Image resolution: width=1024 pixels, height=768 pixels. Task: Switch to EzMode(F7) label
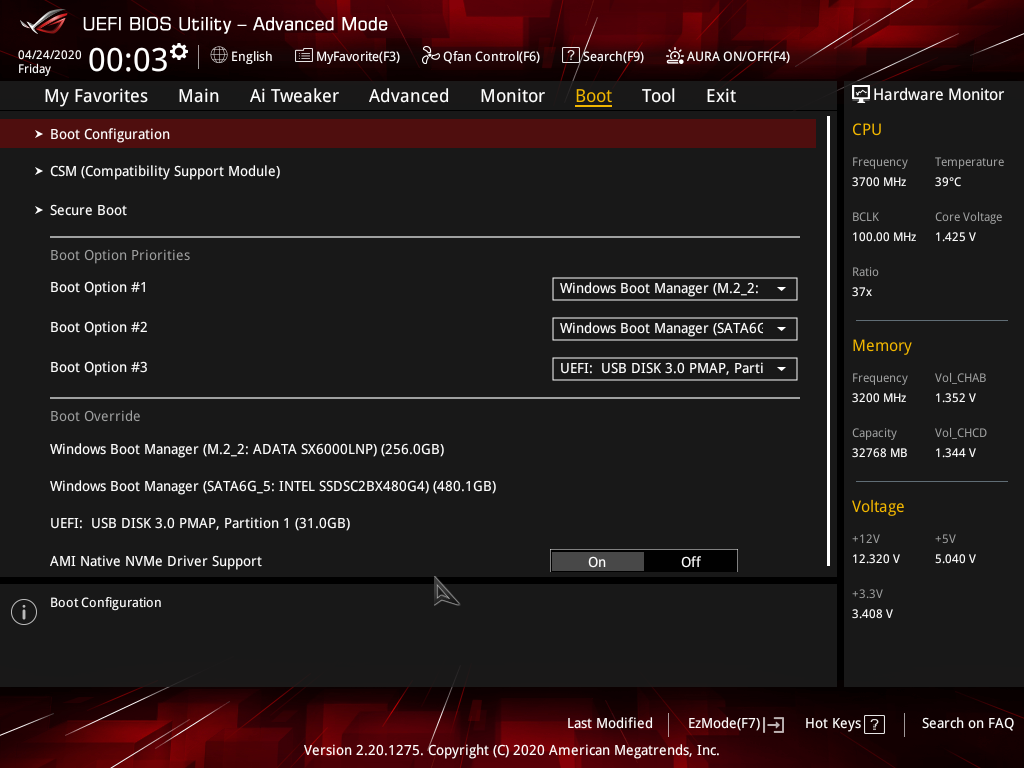click(x=724, y=724)
